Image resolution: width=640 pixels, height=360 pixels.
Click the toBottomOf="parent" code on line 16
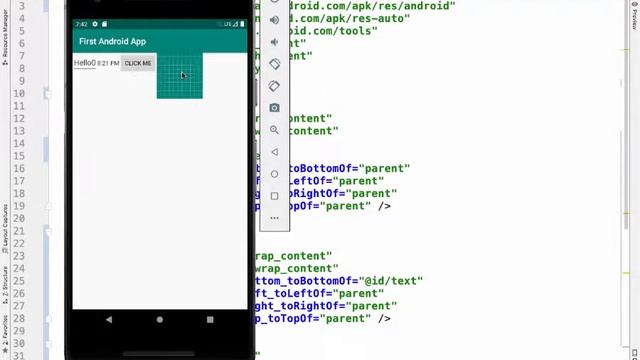(x=349, y=169)
